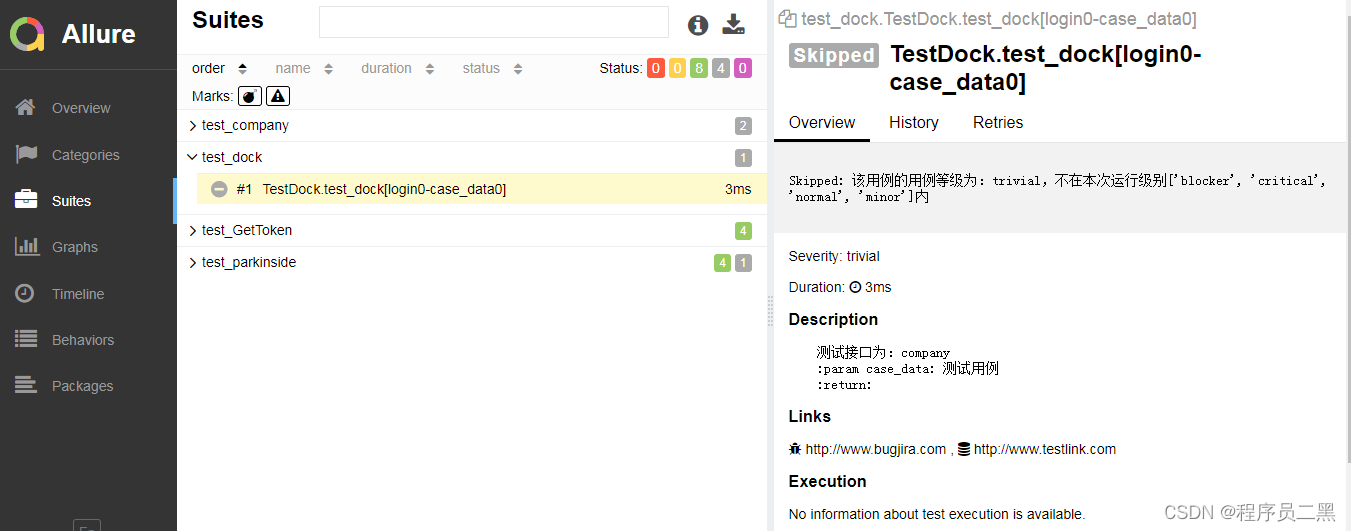Expand the test_company suite
The image size is (1351, 531).
point(193,125)
